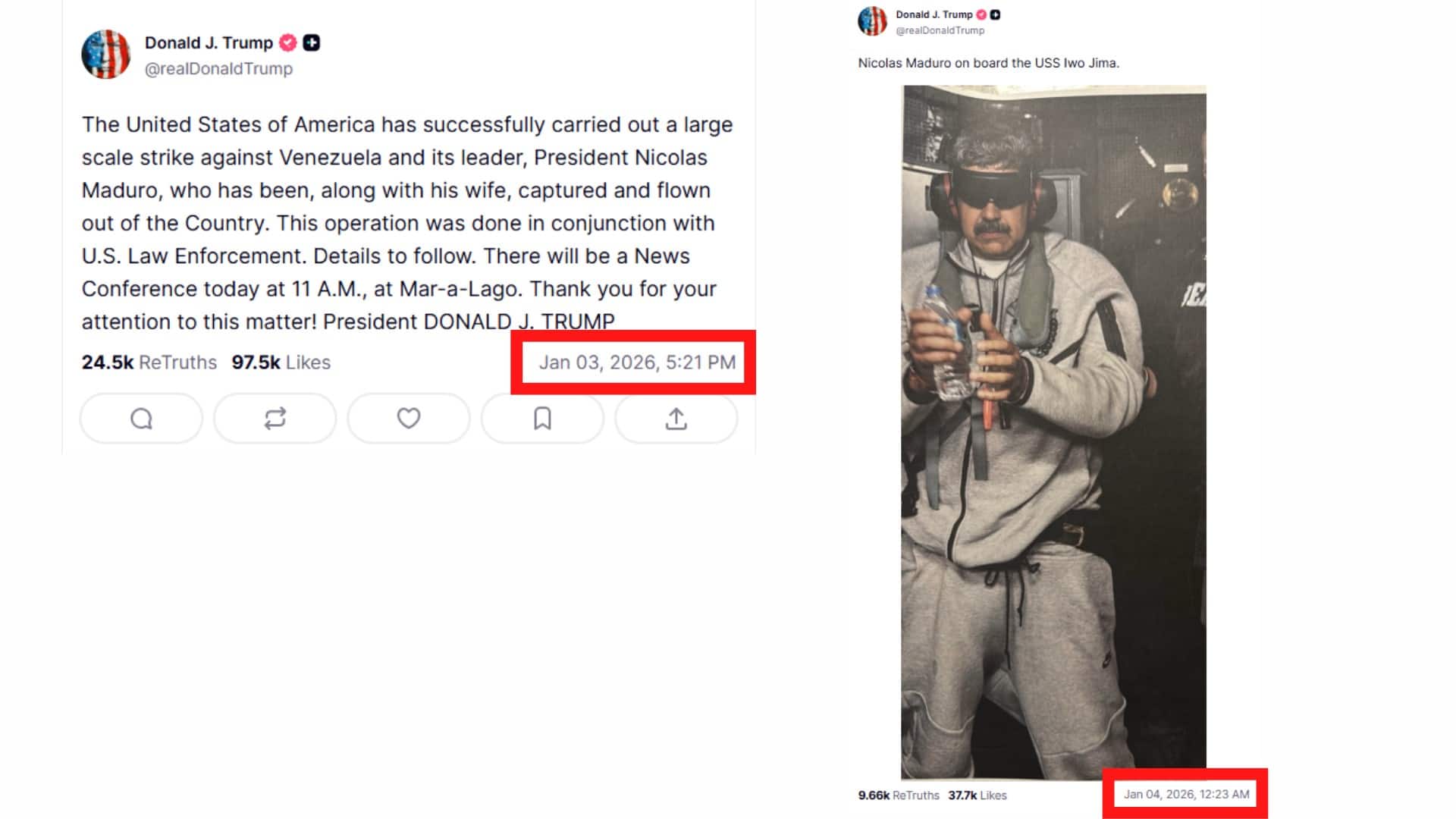Open Donald J. Trump name link in left post
The width and height of the screenshot is (1456, 819).
(209, 42)
